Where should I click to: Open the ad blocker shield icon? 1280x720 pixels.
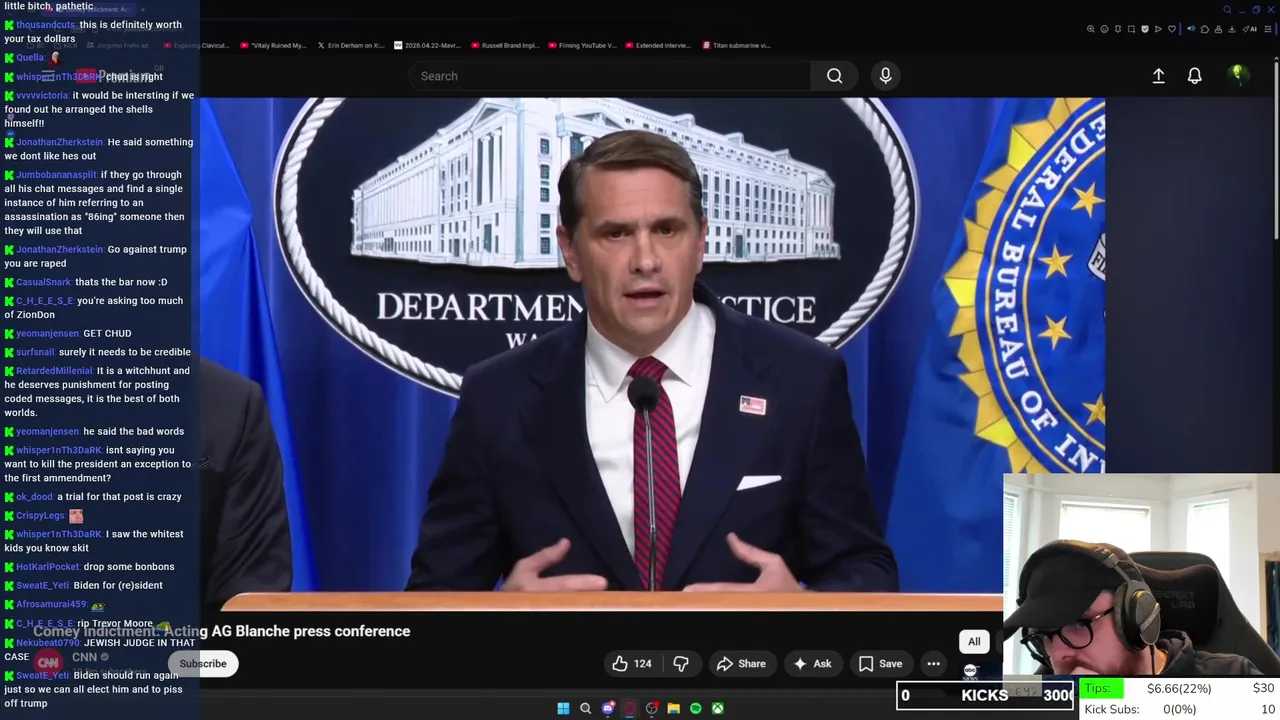(1145, 29)
